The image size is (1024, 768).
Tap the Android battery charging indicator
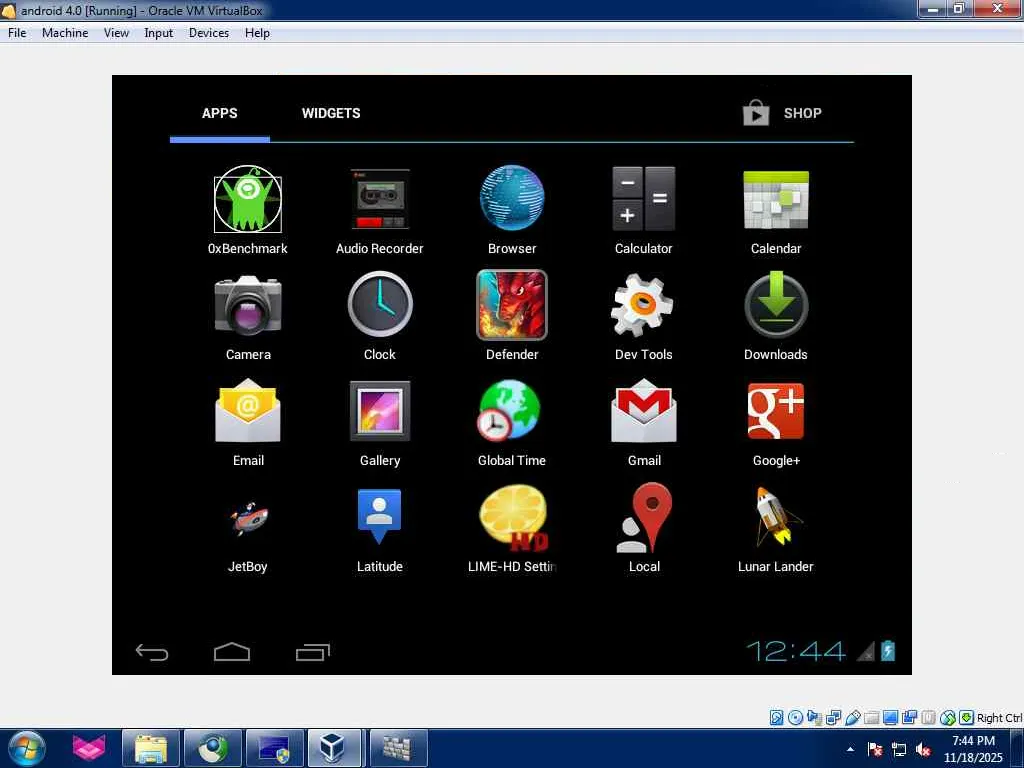click(x=888, y=650)
